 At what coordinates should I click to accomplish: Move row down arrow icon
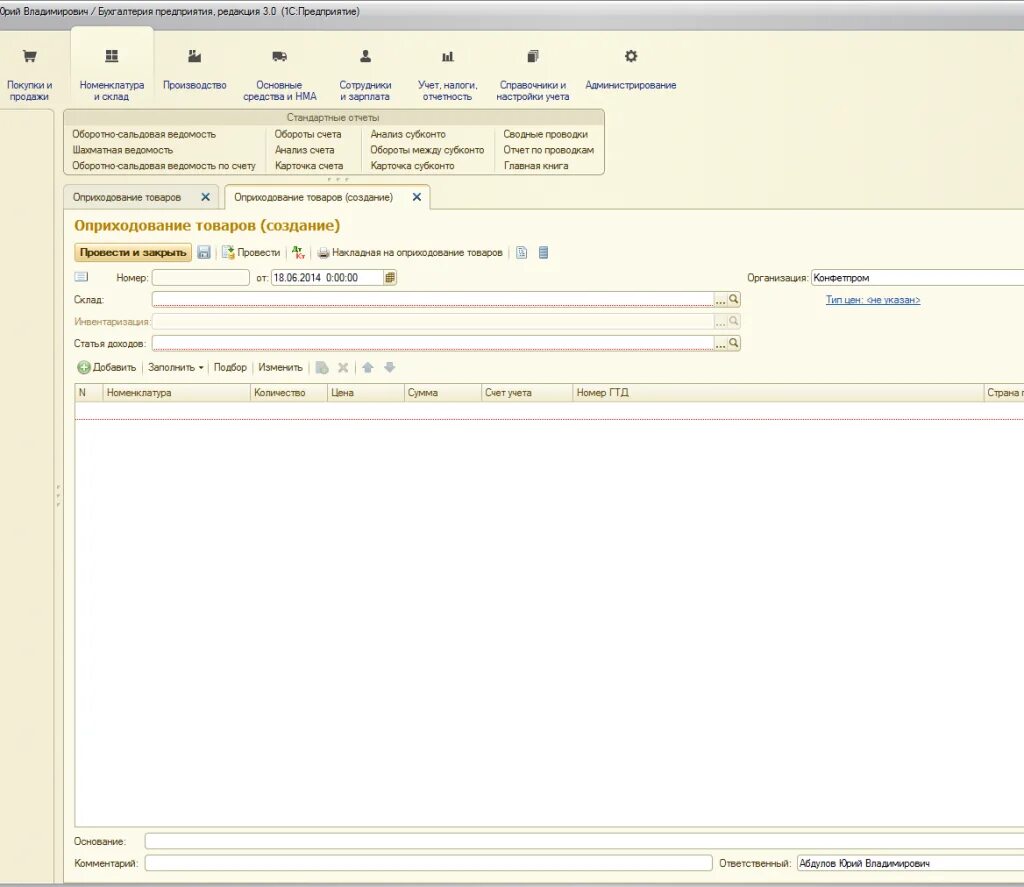click(390, 368)
